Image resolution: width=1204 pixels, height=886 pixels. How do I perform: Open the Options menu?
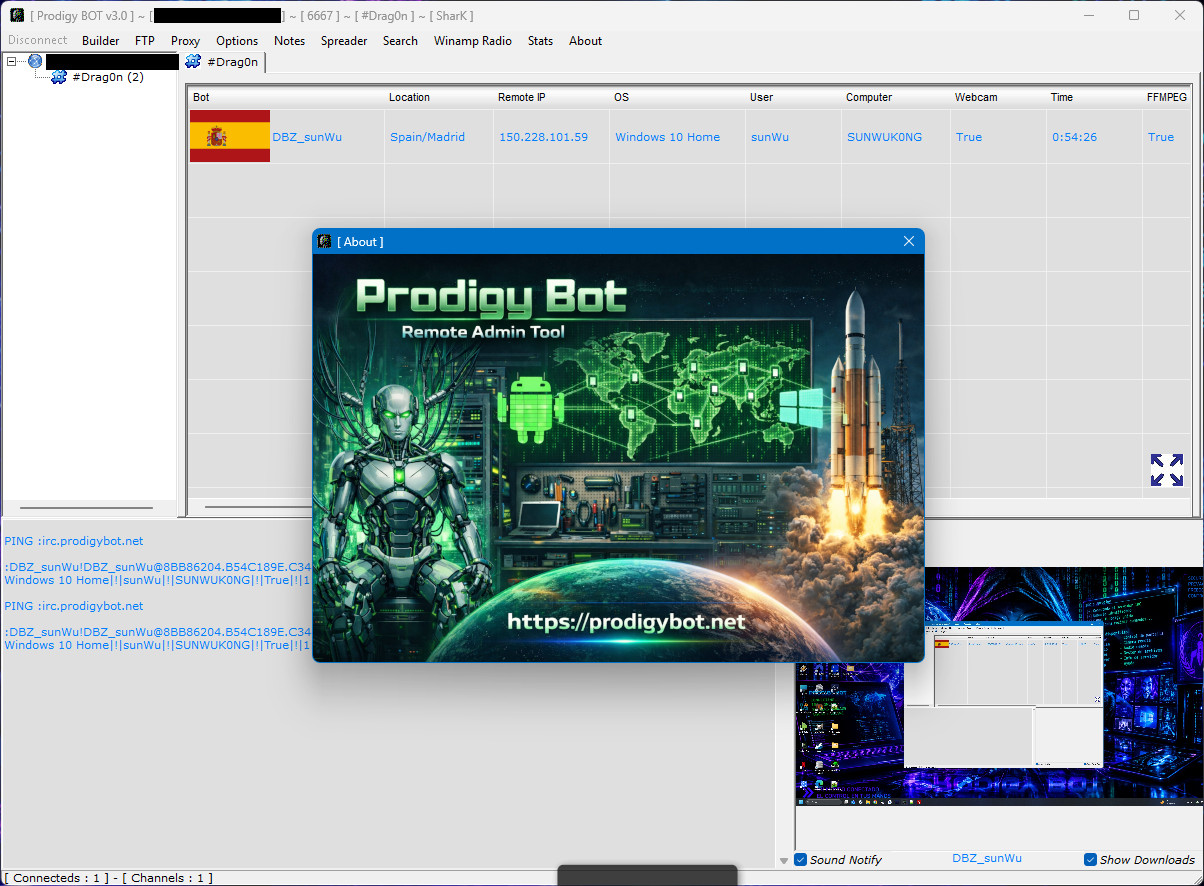[x=237, y=41]
